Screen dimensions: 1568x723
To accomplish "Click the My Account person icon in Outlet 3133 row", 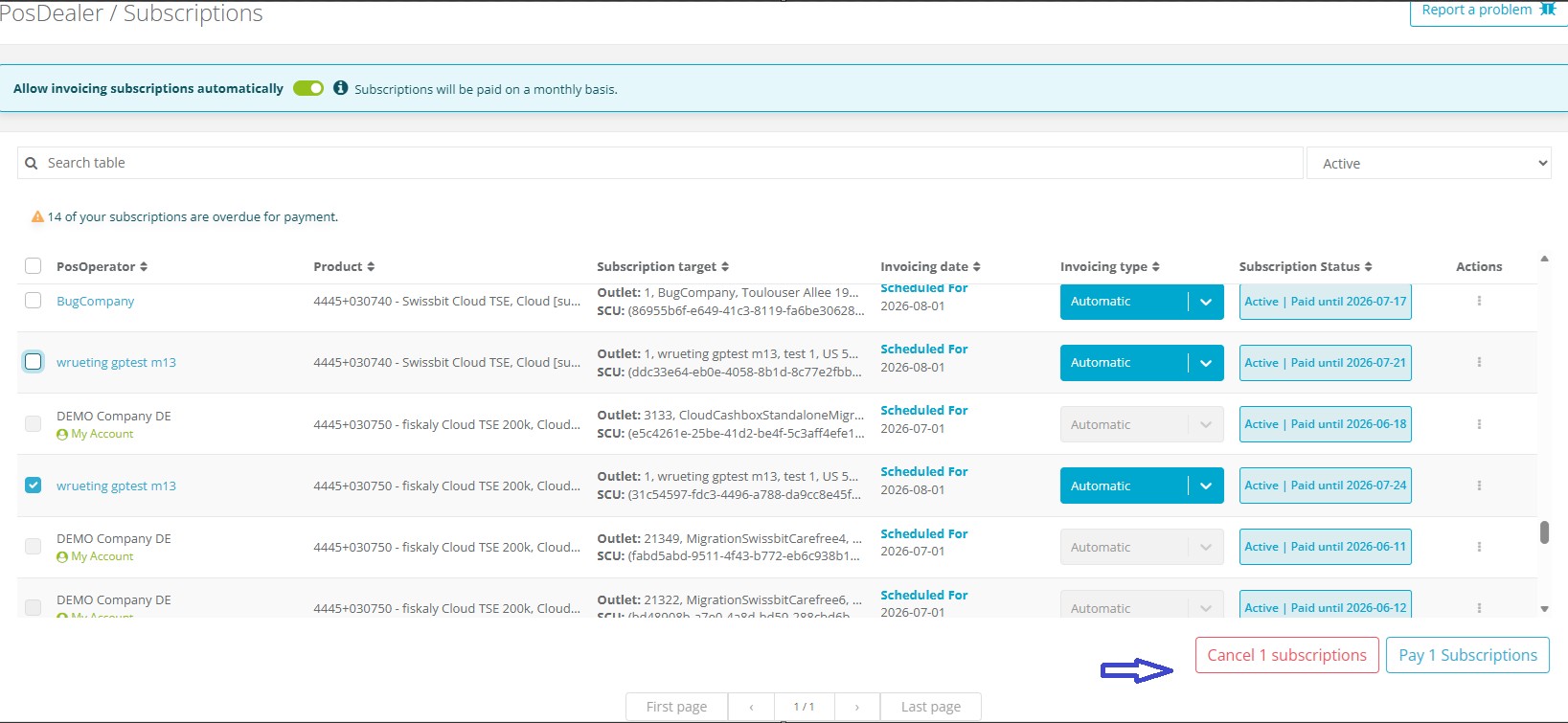I will [62, 435].
